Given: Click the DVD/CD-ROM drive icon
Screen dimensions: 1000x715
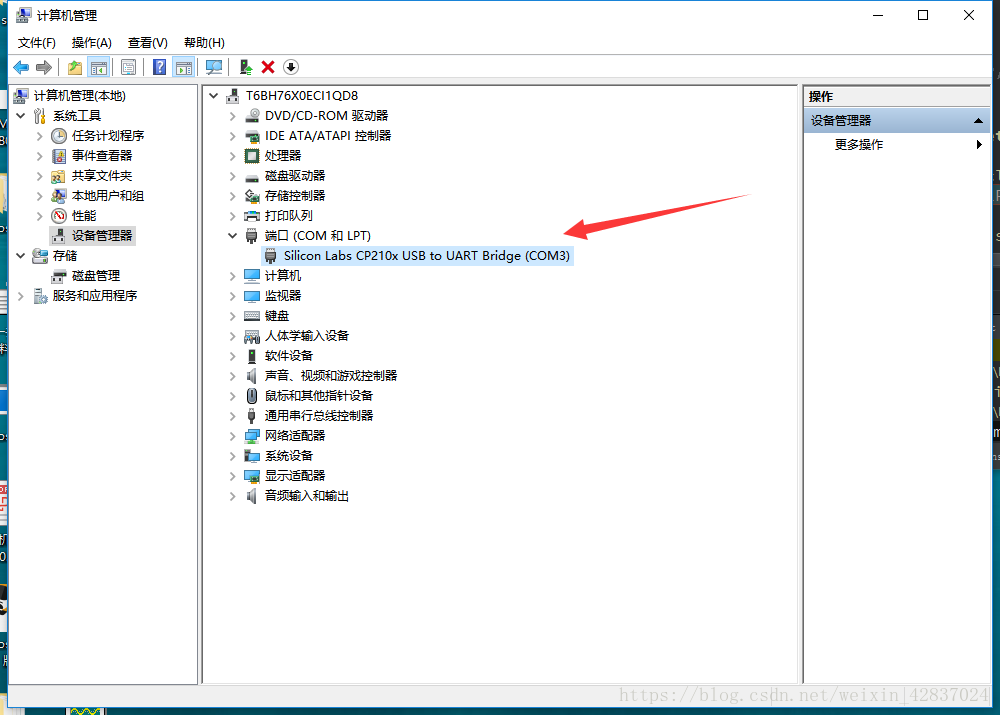Looking at the screenshot, I should coord(253,115).
